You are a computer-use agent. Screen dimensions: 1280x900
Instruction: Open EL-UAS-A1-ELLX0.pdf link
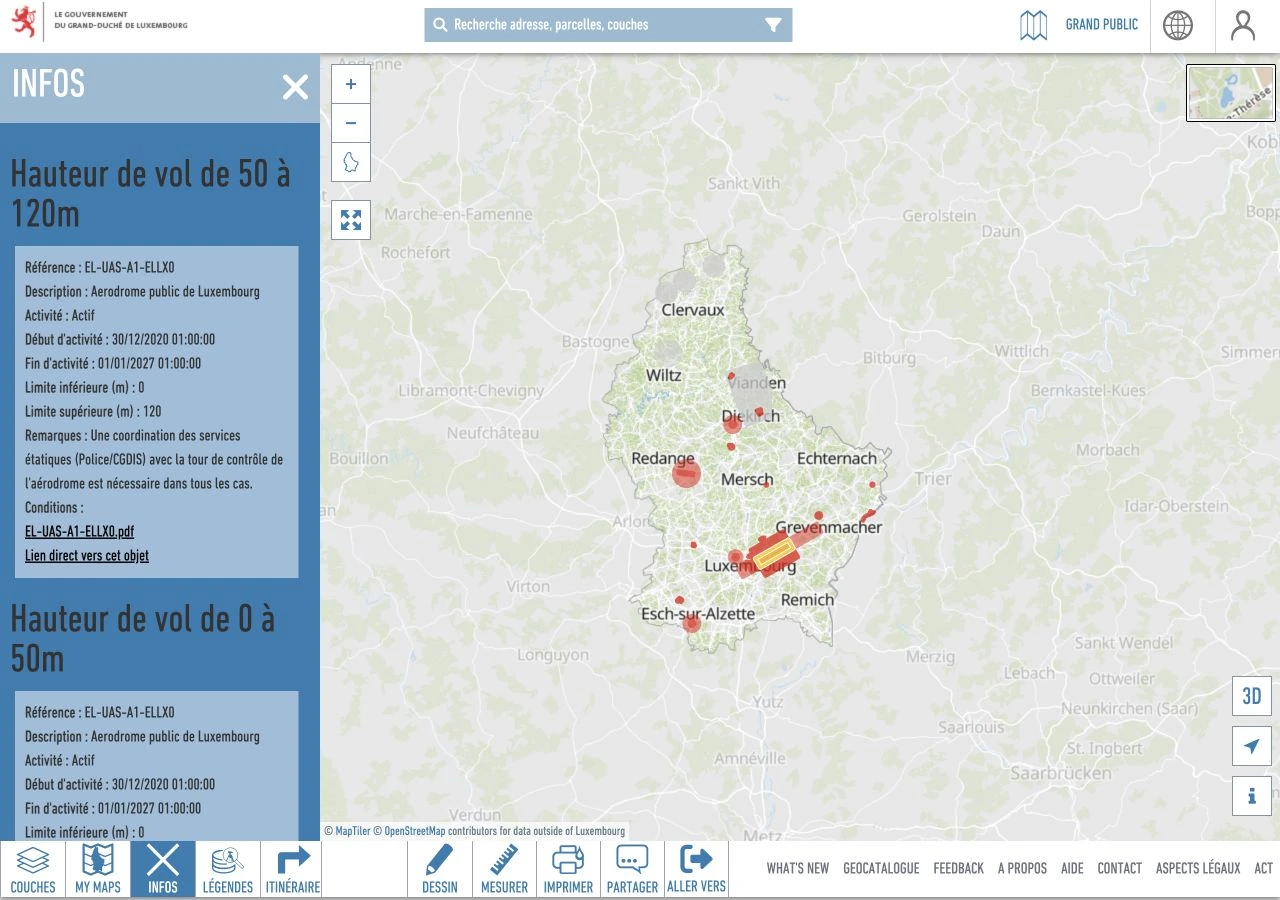tap(79, 532)
